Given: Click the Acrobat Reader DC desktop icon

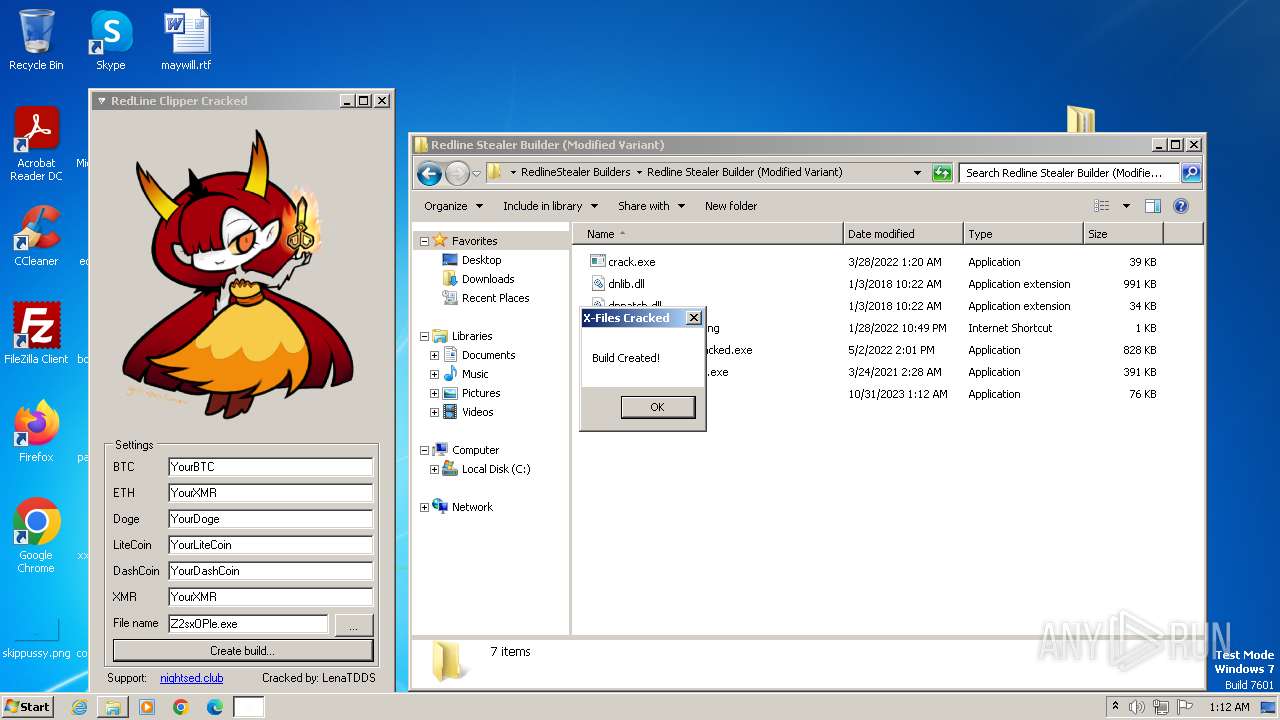Looking at the screenshot, I should 36,144.
